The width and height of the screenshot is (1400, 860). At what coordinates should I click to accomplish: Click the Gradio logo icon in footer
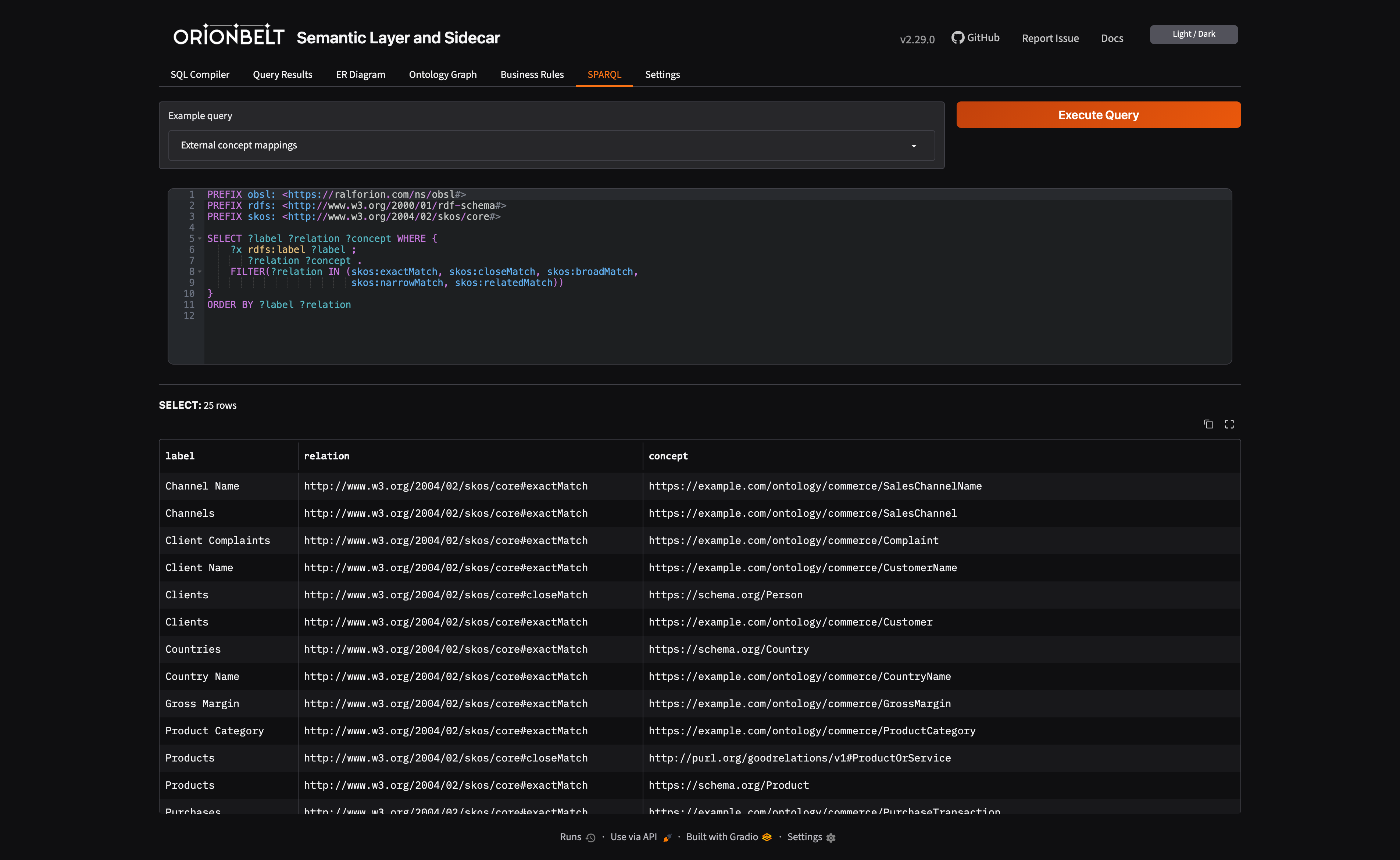point(767,837)
